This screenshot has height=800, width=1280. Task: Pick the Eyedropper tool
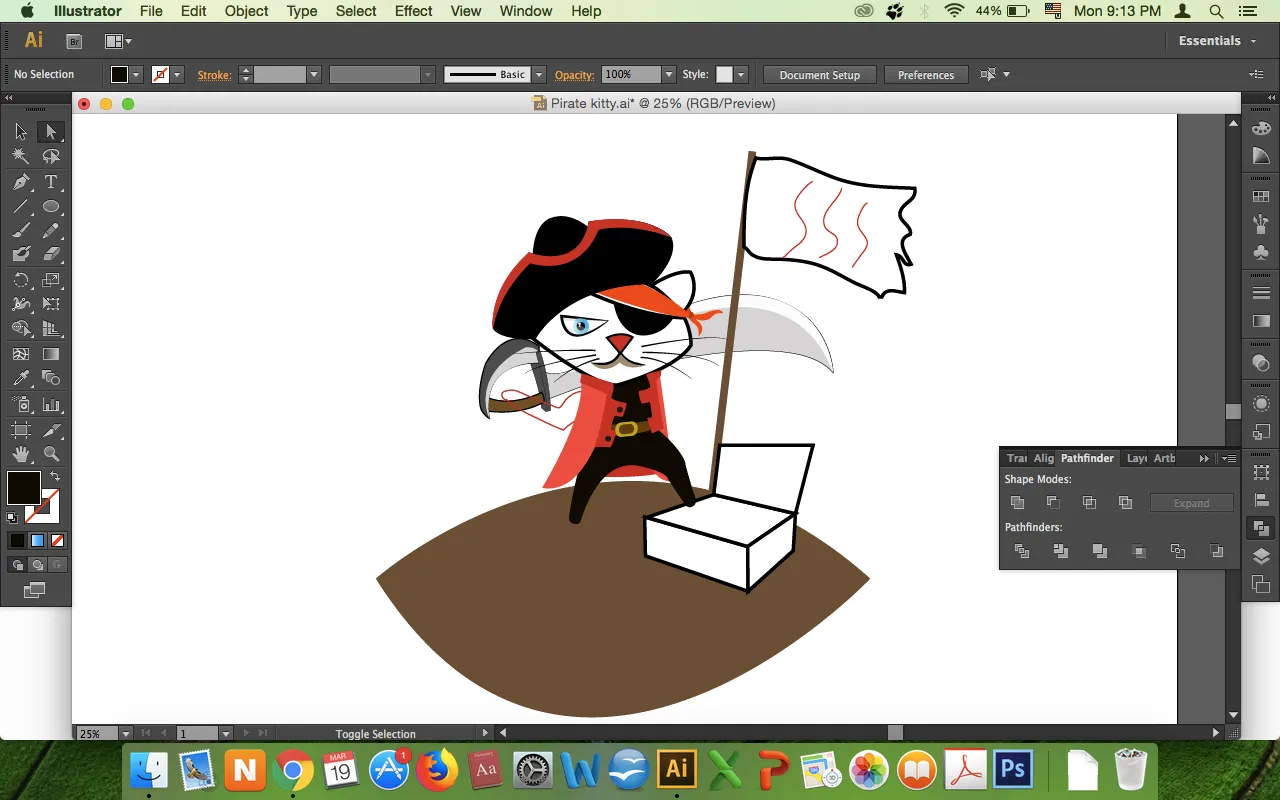point(21,379)
